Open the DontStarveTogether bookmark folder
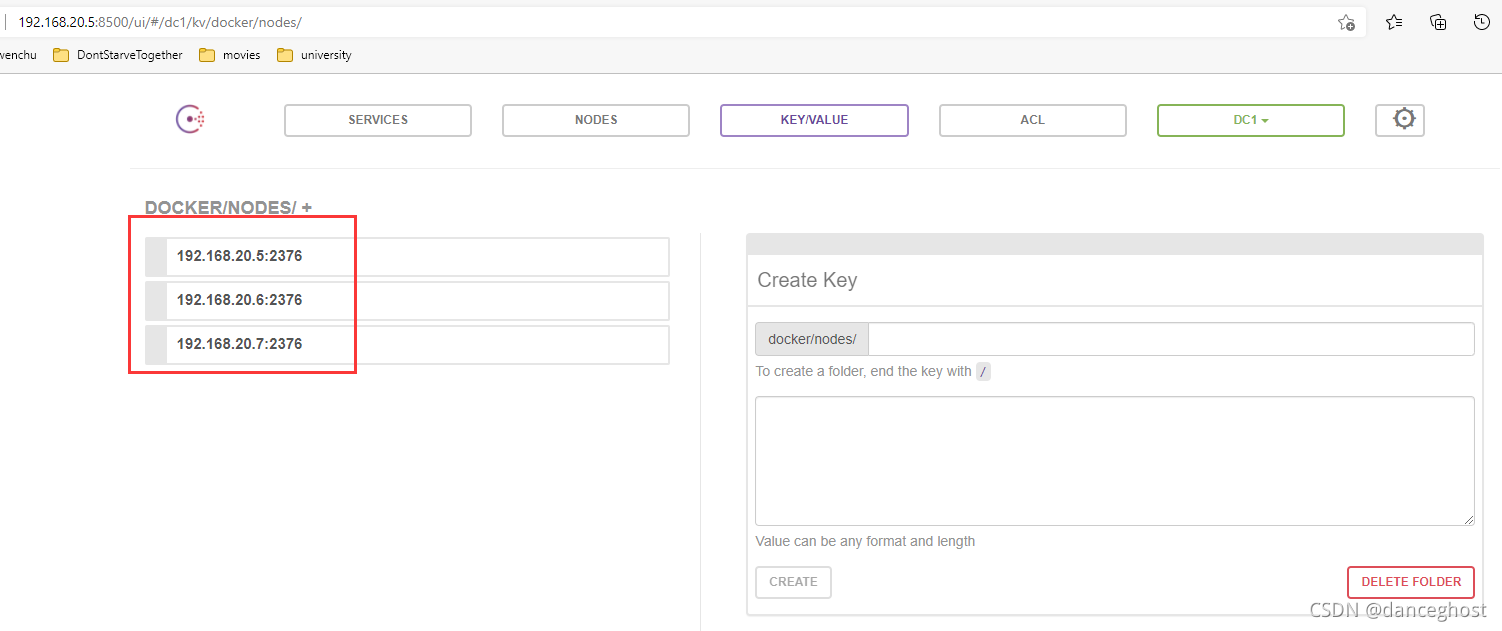The height and width of the screenshot is (631, 1502). pyautogui.click(x=118, y=55)
